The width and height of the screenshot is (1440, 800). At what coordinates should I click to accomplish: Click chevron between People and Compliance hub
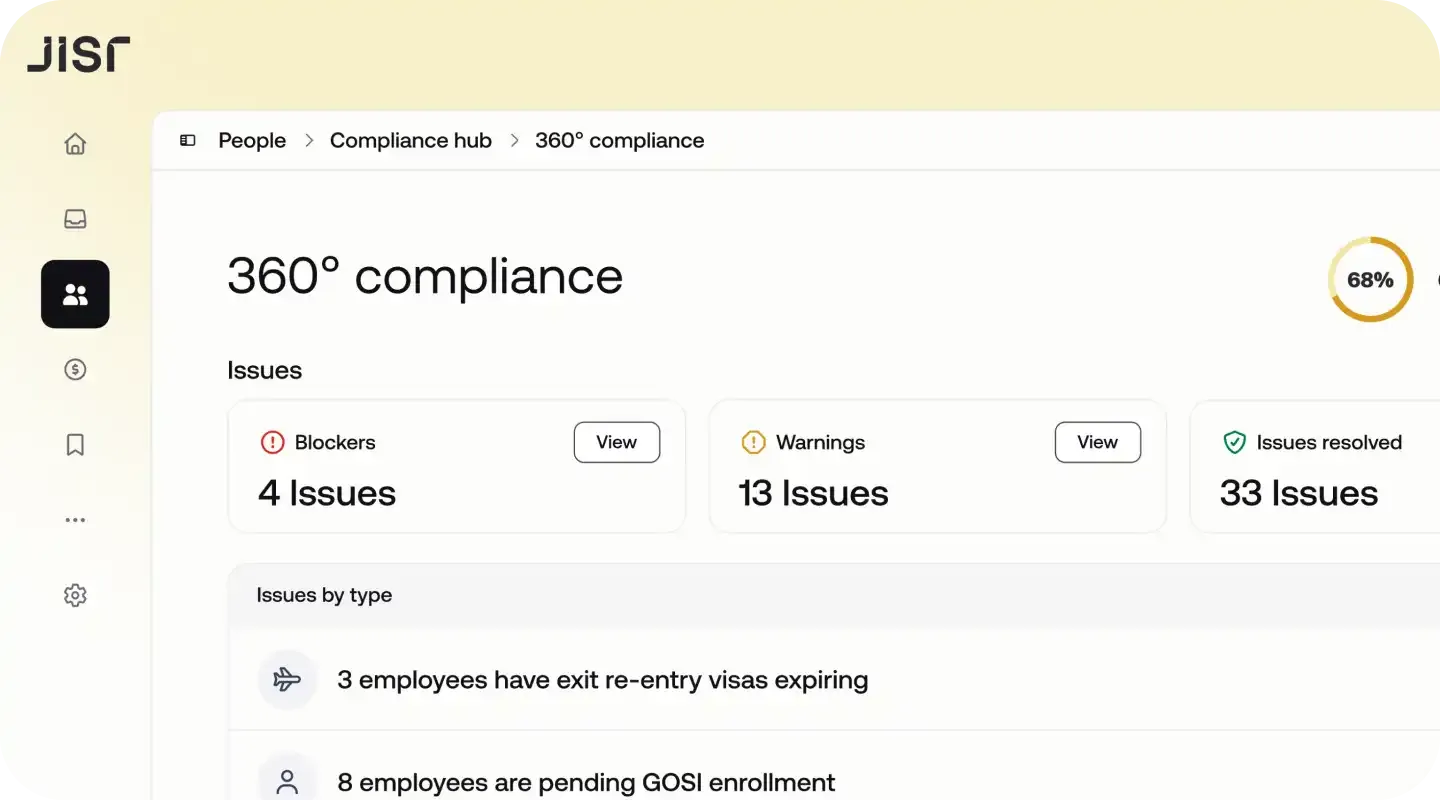point(309,140)
